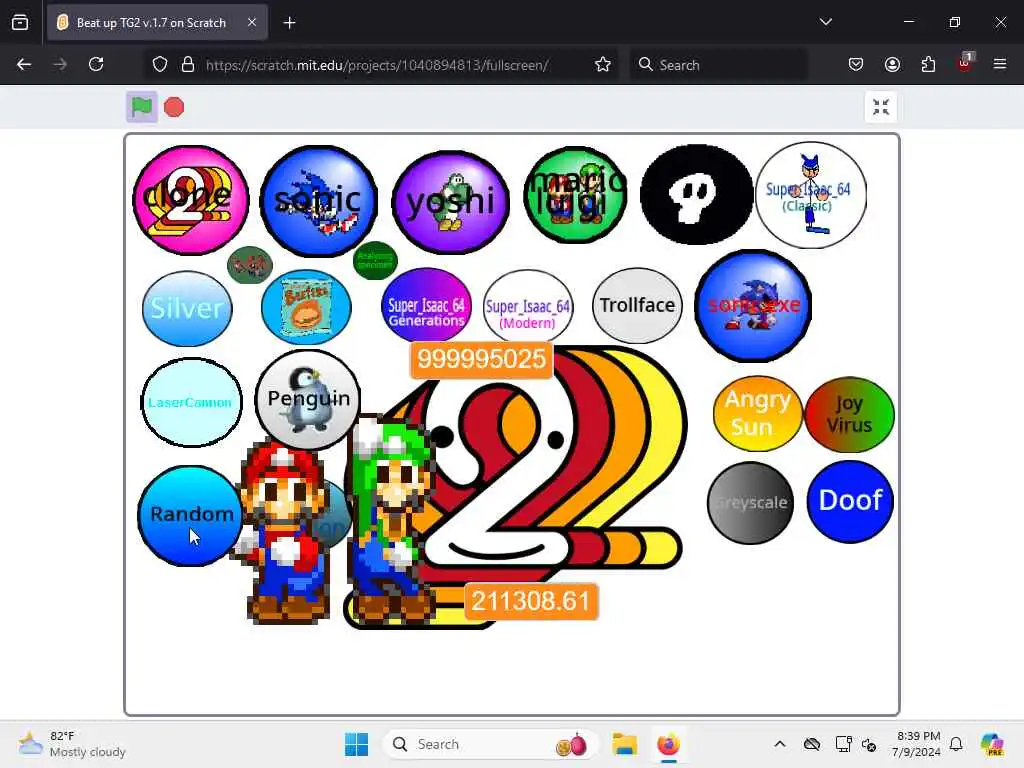Select the Joy Virus bubble
Image resolution: width=1024 pixels, height=768 pixels.
849,414
